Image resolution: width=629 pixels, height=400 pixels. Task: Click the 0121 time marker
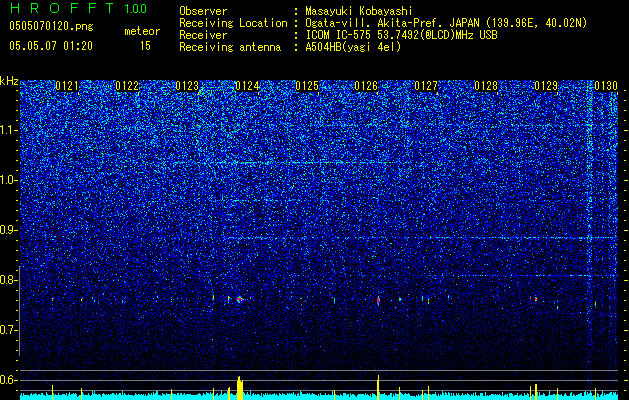pyautogui.click(x=67, y=86)
